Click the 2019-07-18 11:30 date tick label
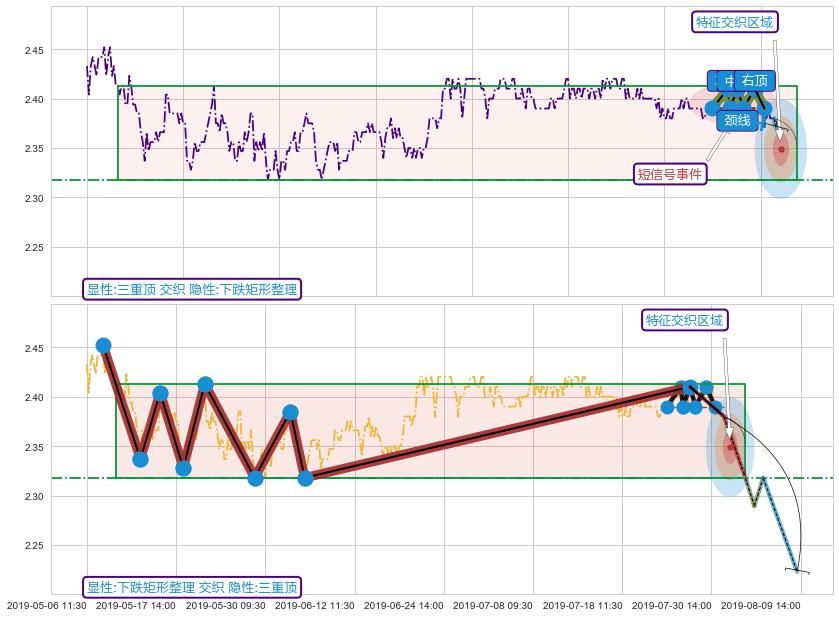The height and width of the screenshot is (617, 839). pyautogui.click(x=582, y=605)
